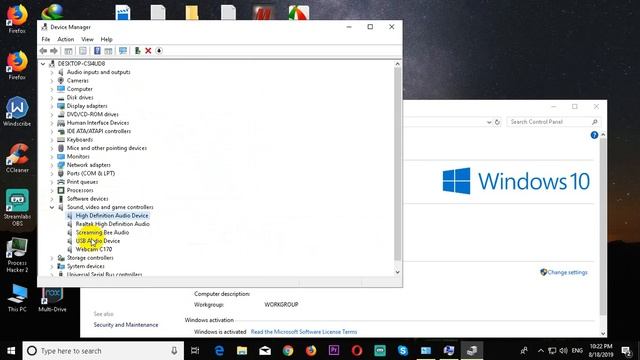This screenshot has width=640, height=360.
Task: Select the DVD/CD-ROM drives category
Action: click(x=93, y=114)
